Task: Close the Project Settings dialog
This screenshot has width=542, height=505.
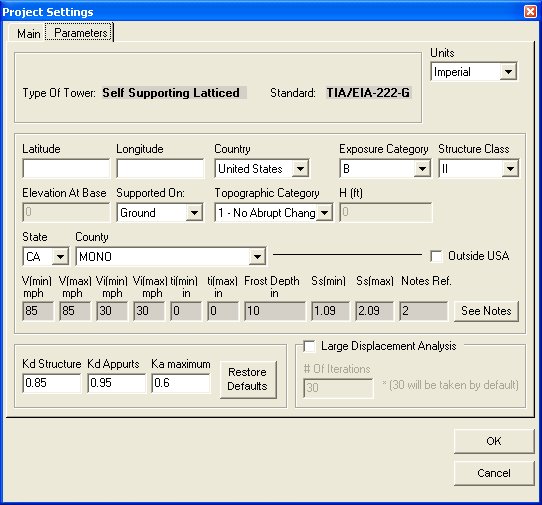Action: pyautogui.click(x=530, y=11)
